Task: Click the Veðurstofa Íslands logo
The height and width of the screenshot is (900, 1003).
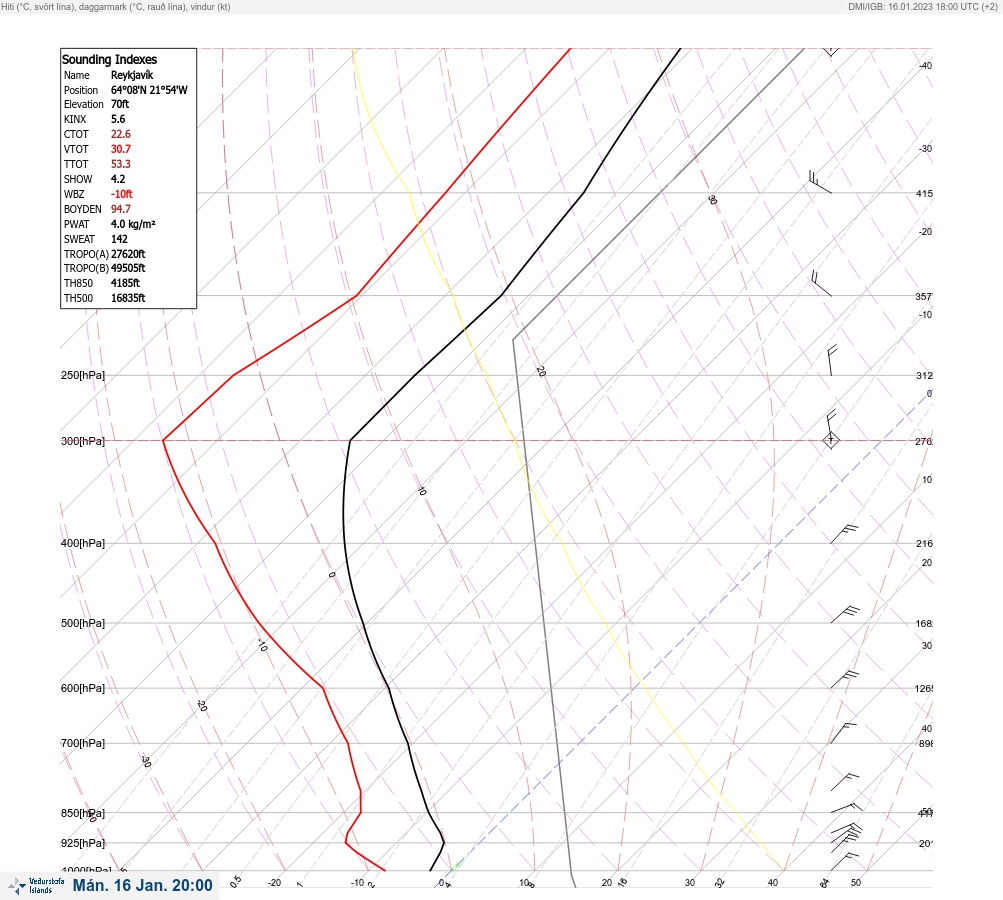Action: coord(36,885)
